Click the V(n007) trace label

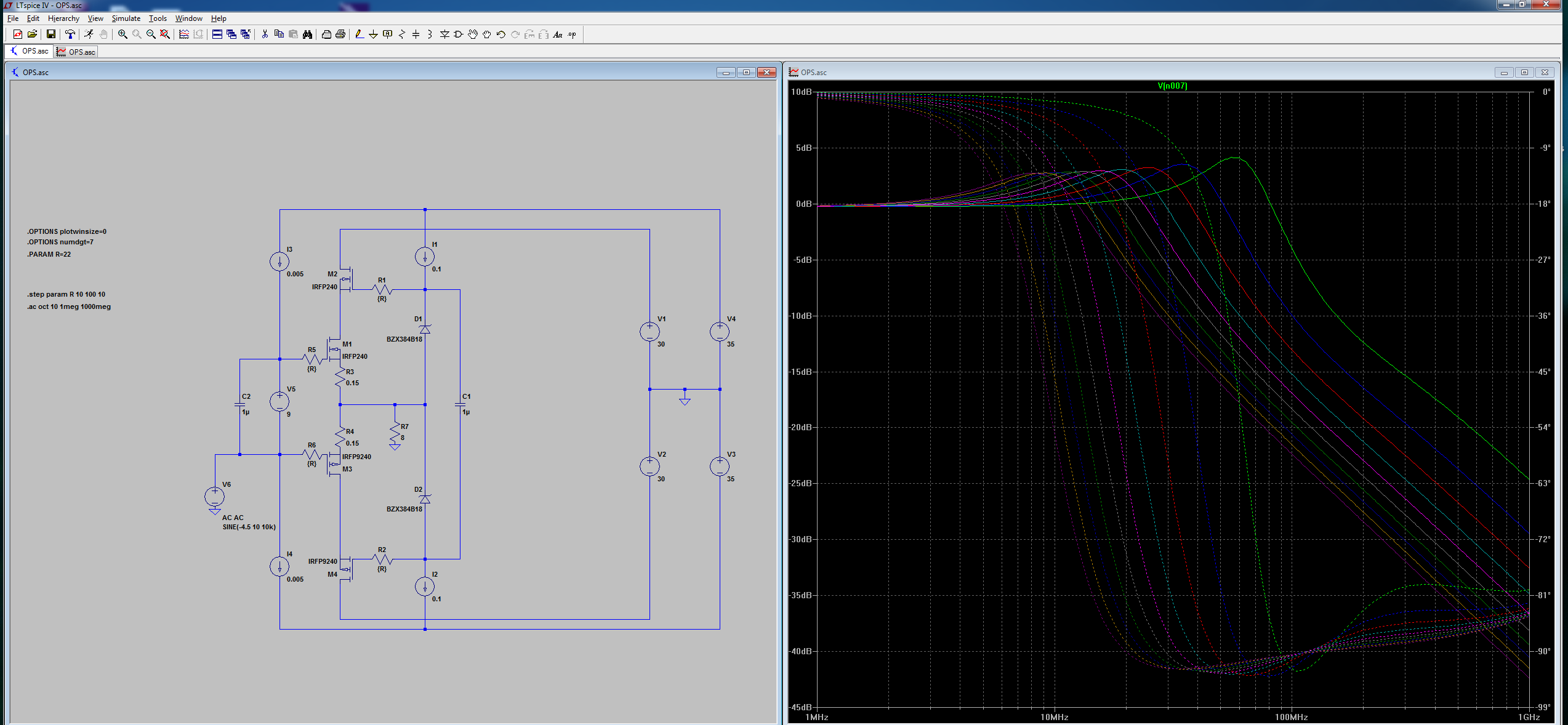[x=1172, y=86]
